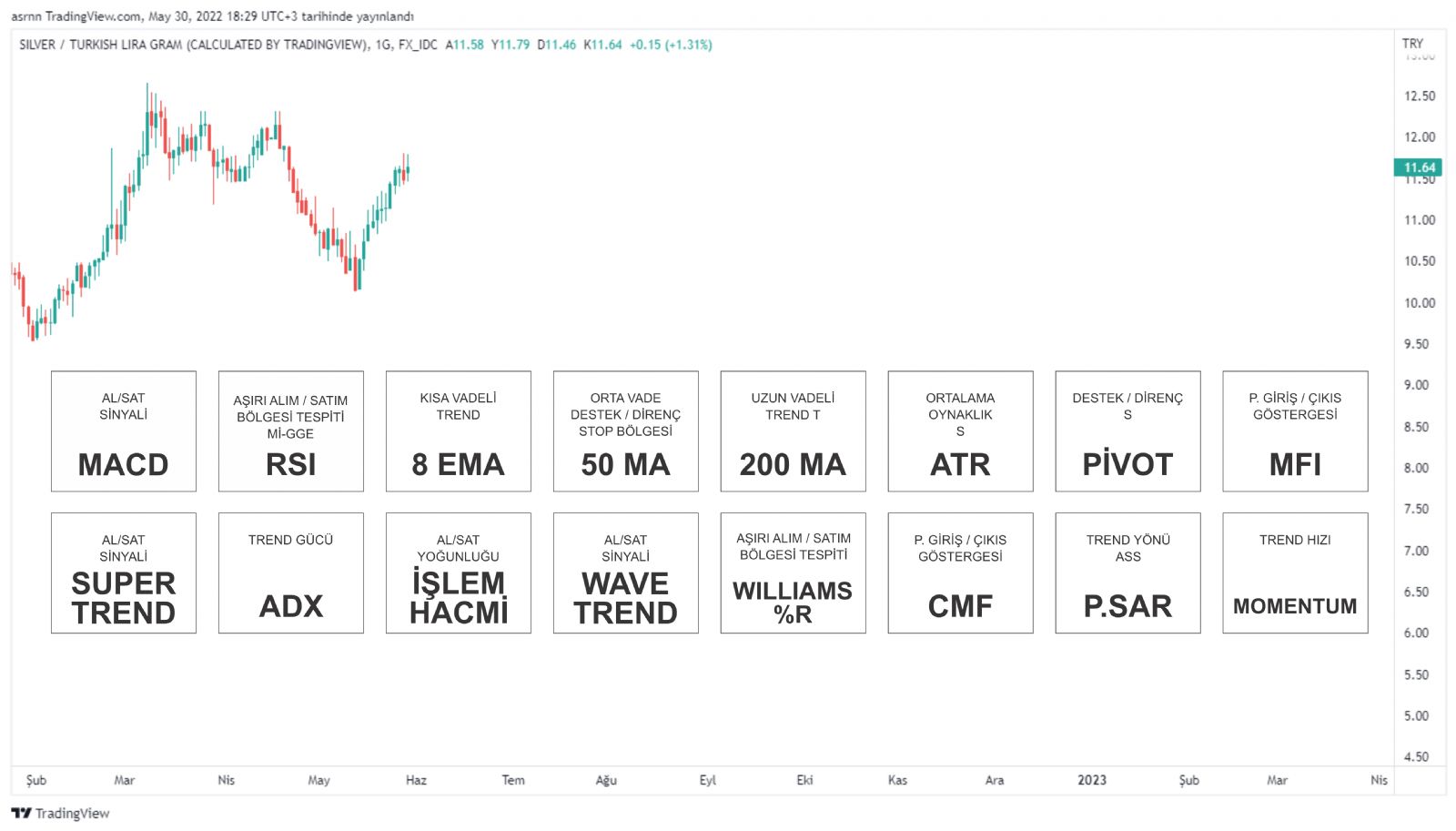Select the RSI indicator box

click(x=291, y=431)
